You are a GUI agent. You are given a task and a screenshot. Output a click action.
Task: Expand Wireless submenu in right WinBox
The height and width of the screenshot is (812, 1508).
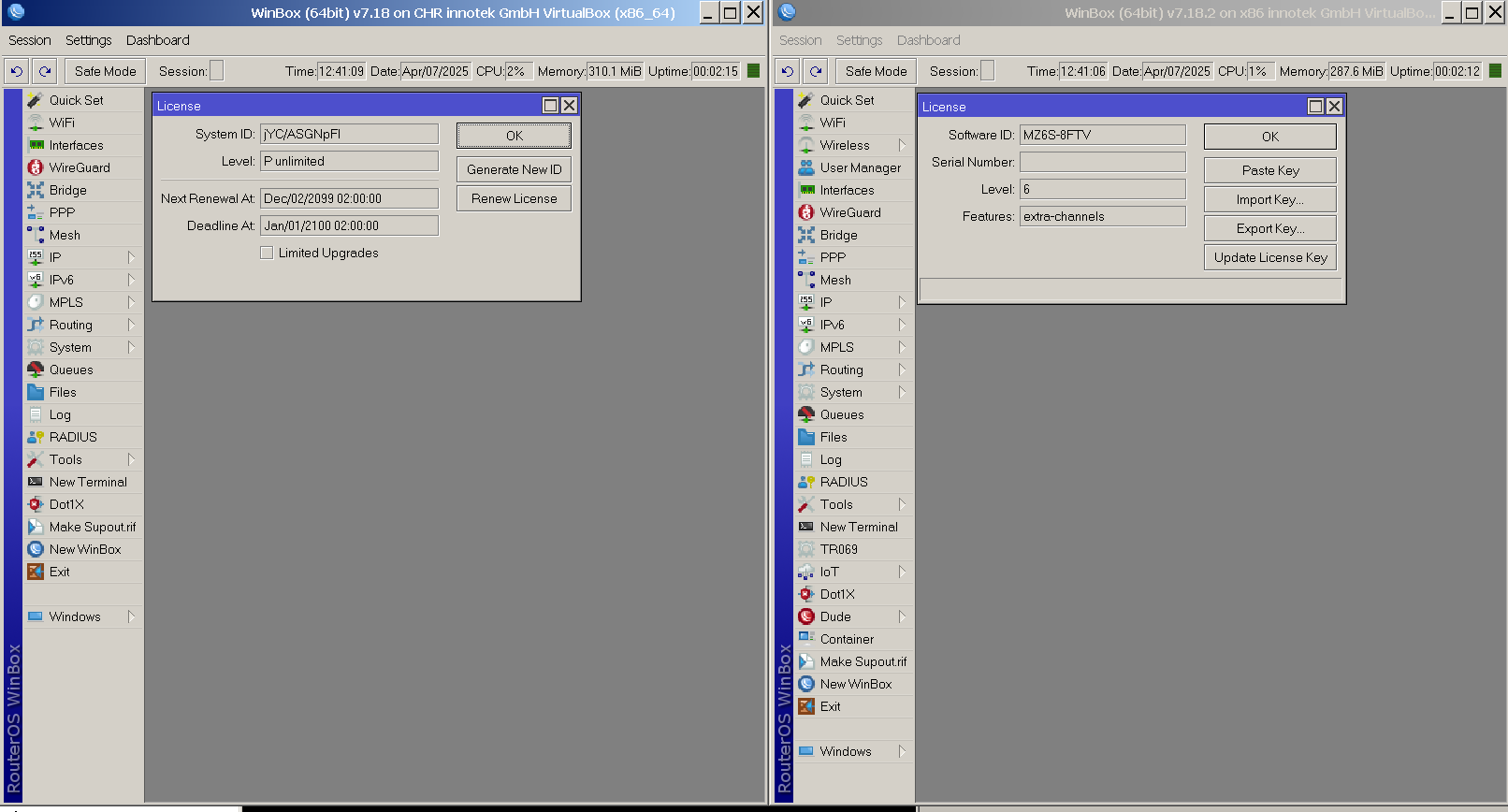(902, 145)
